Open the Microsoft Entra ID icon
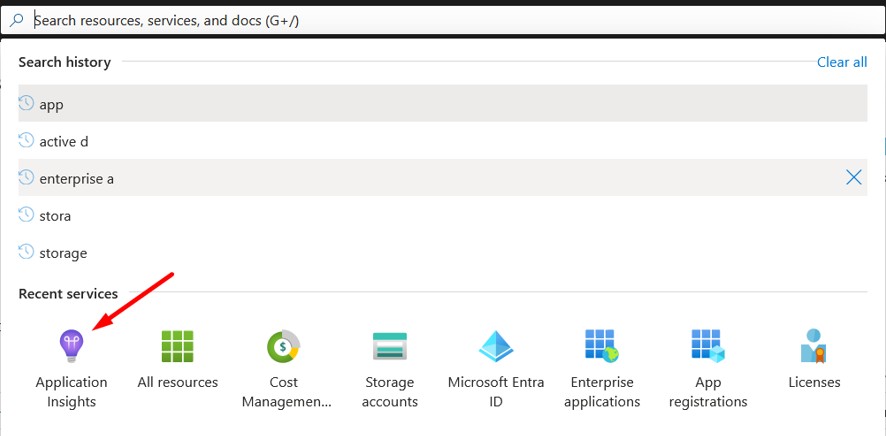Viewport: 886px width, 436px height. pyautogui.click(x=496, y=346)
